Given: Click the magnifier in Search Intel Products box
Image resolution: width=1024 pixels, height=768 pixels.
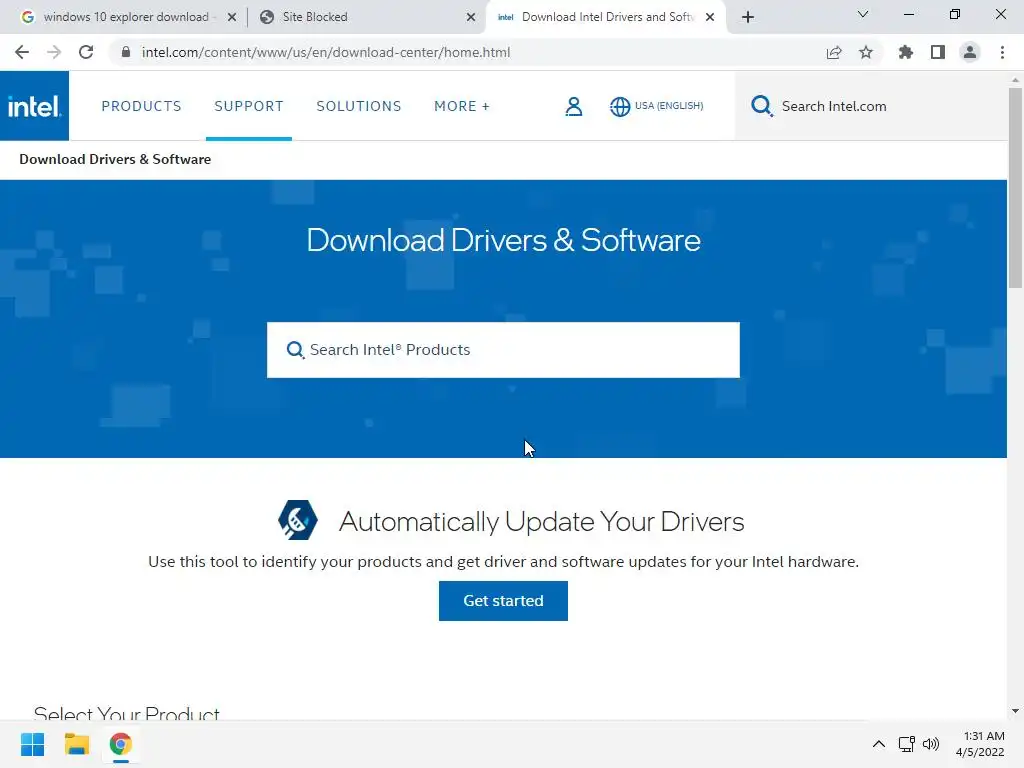Looking at the screenshot, I should 295,350.
